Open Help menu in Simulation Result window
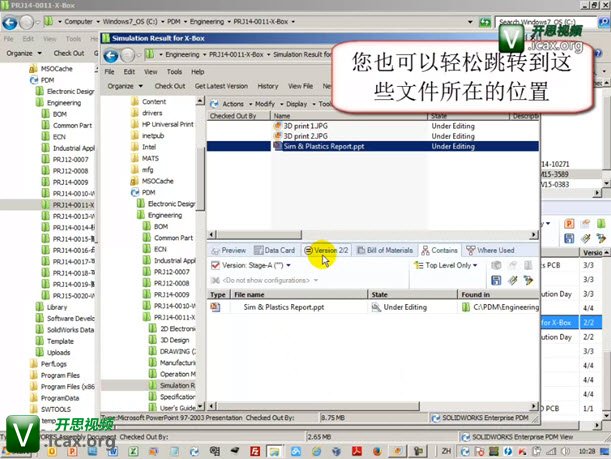Viewport: 611px width, 459px height. (x=198, y=72)
